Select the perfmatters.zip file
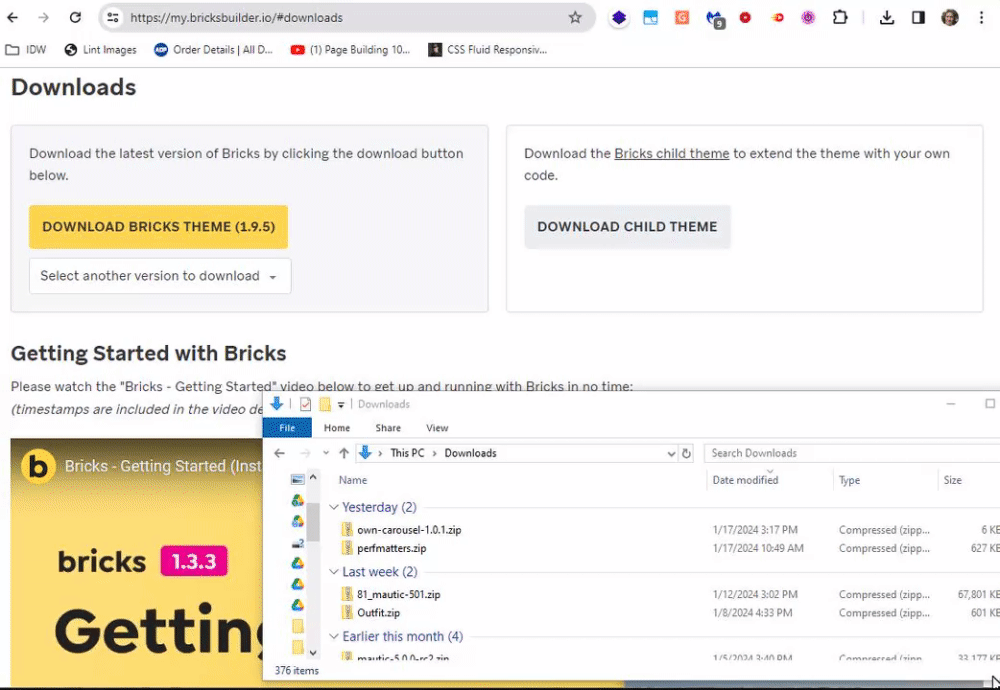Screen dimensions: 1000x690 coord(392,548)
